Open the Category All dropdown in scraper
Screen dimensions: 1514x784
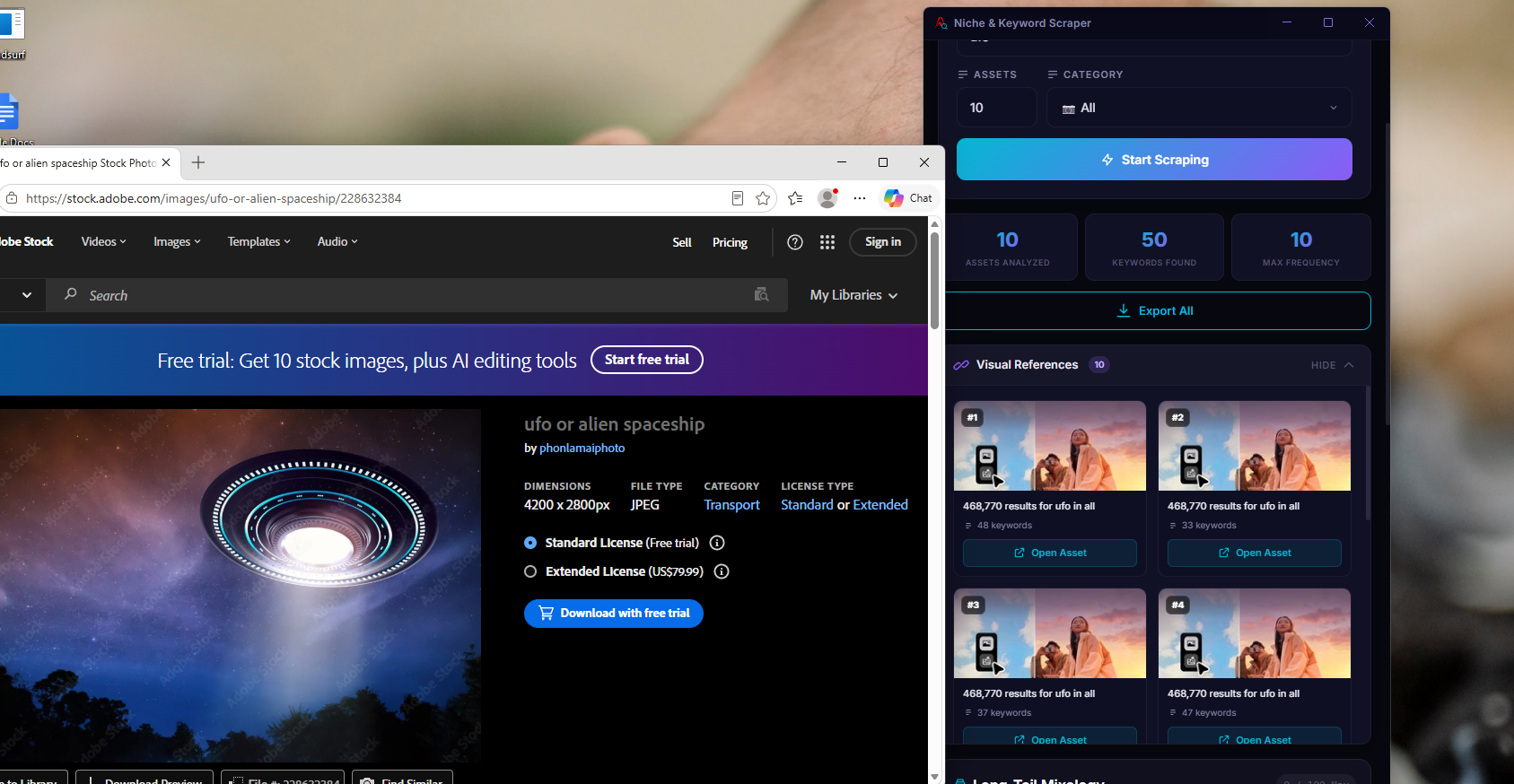click(x=1199, y=108)
